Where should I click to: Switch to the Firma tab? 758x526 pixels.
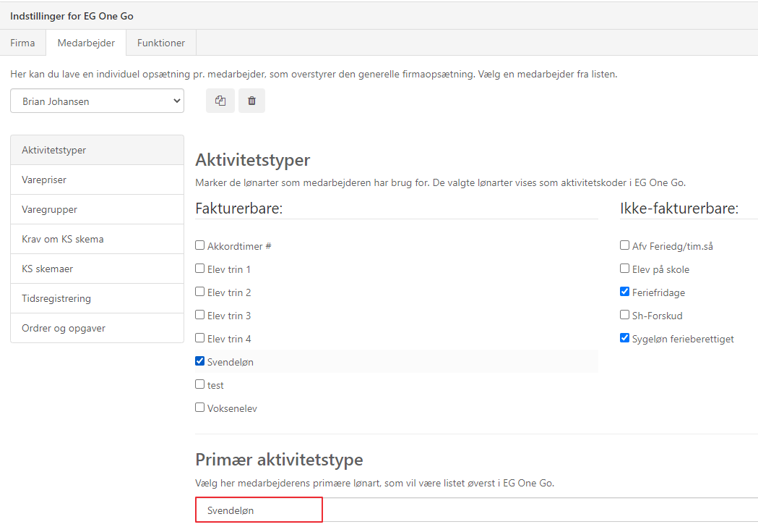click(x=23, y=43)
